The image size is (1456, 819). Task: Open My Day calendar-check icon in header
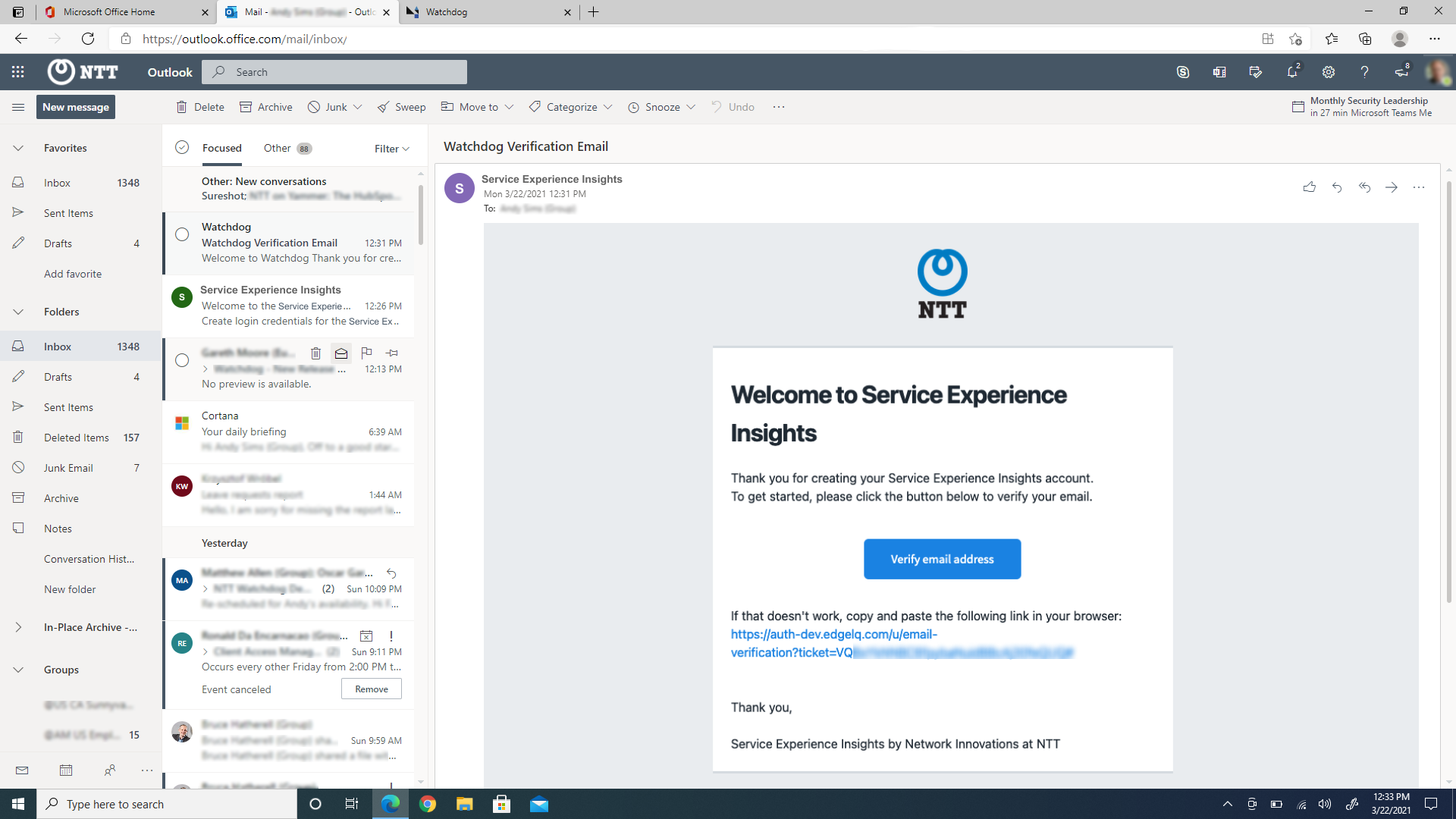(x=1256, y=72)
